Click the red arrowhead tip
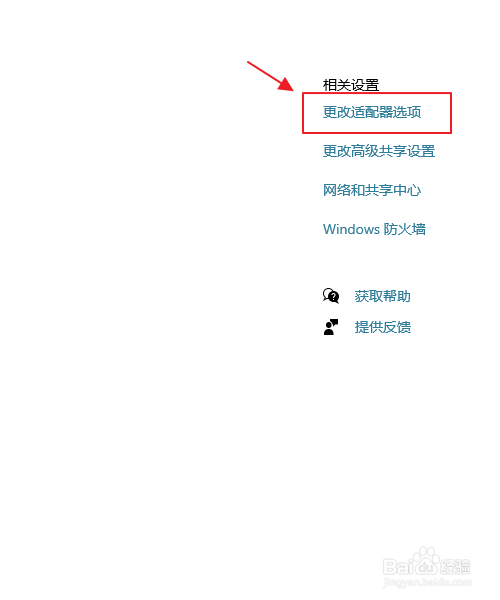500x600 pixels. click(292, 90)
